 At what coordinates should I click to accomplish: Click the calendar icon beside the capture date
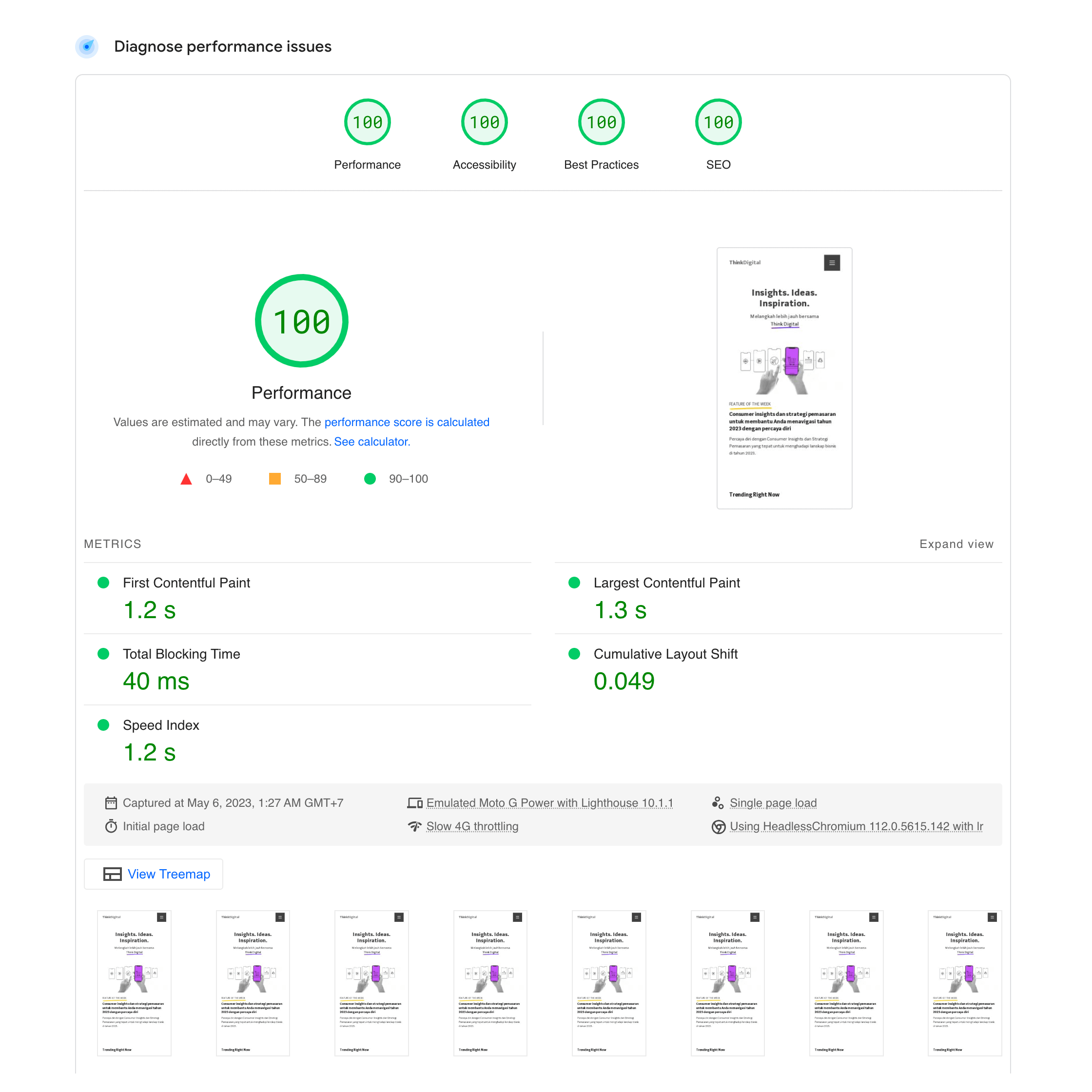coord(111,802)
